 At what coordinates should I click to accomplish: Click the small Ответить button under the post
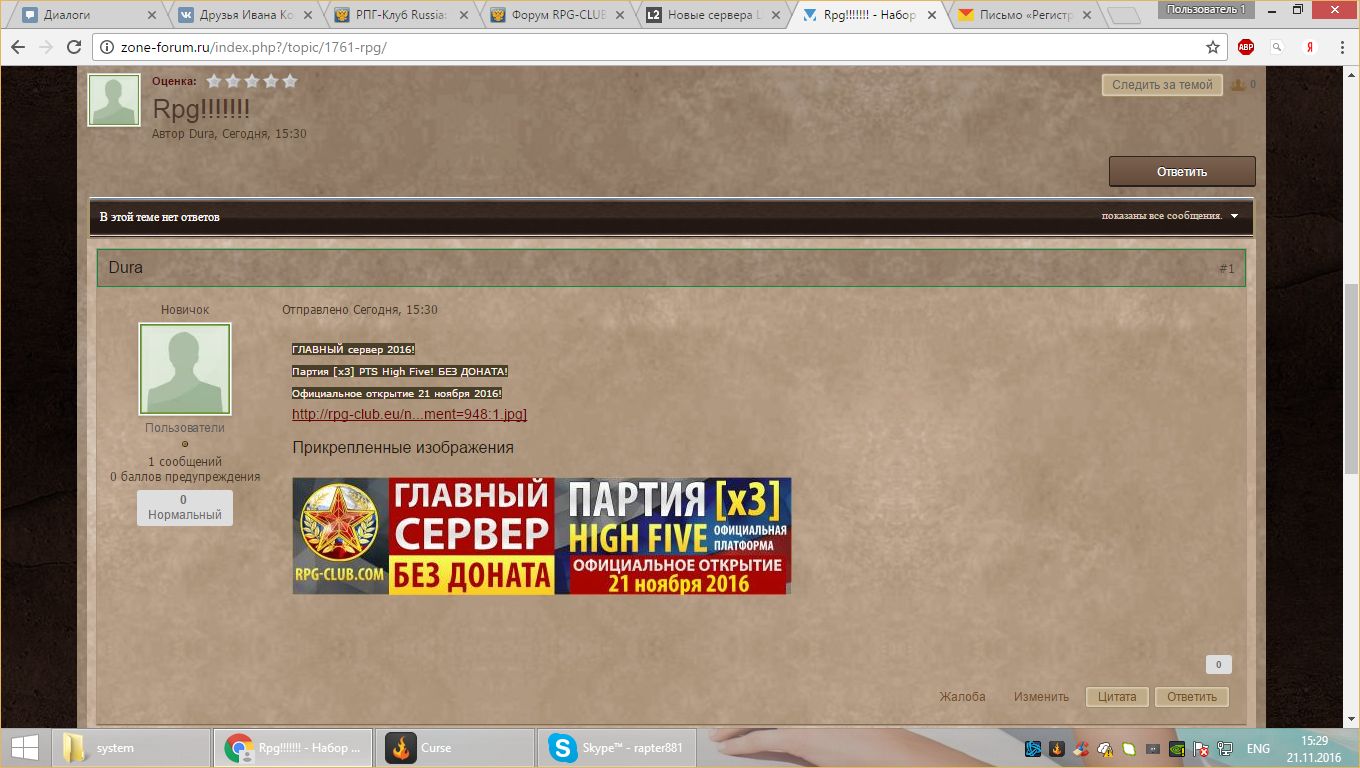point(1192,697)
